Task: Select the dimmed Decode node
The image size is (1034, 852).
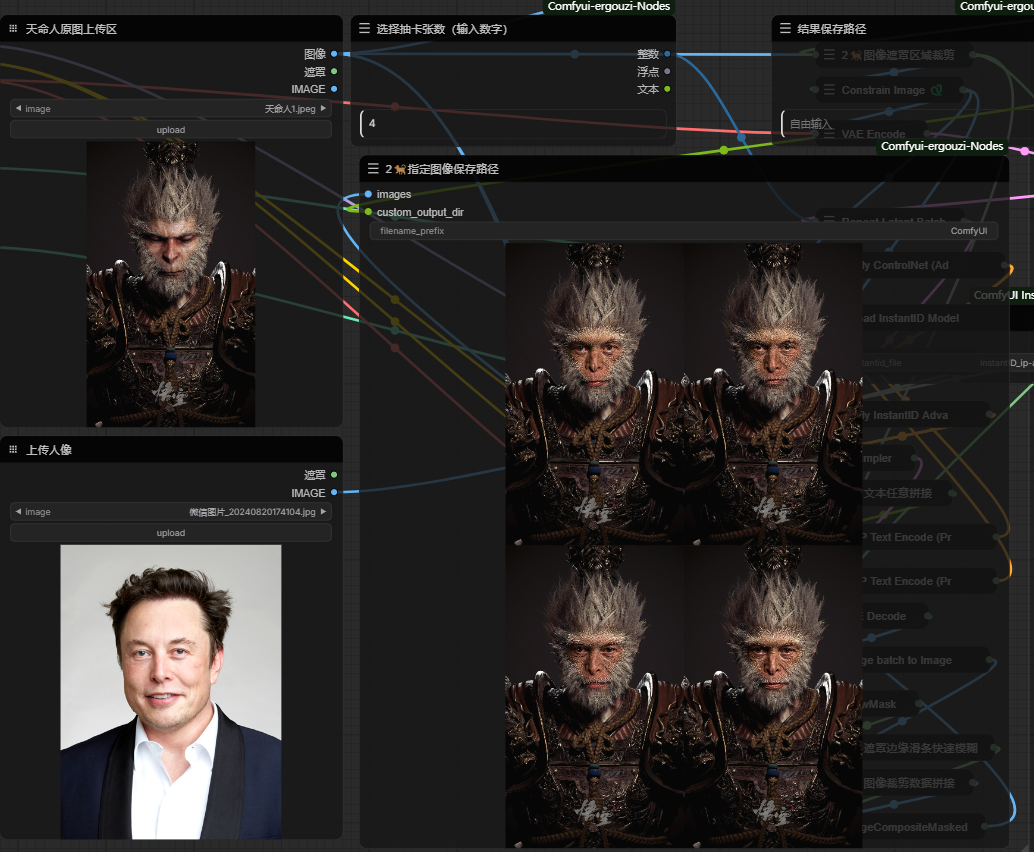Action: click(x=895, y=616)
